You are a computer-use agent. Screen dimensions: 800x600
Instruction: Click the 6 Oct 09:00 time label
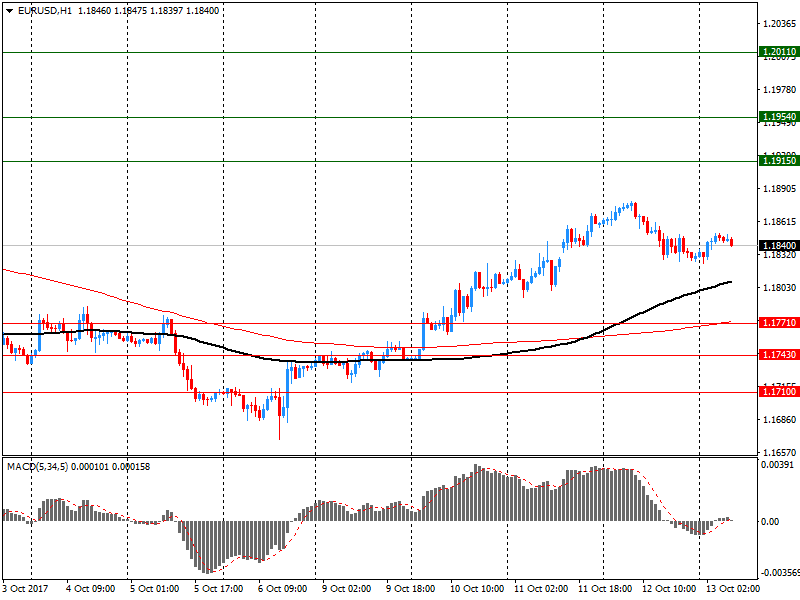283,589
